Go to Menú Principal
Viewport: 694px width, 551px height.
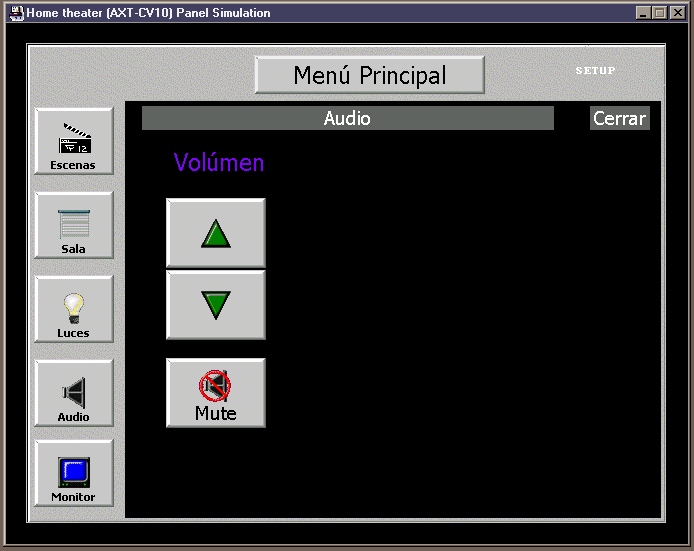[x=370, y=75]
